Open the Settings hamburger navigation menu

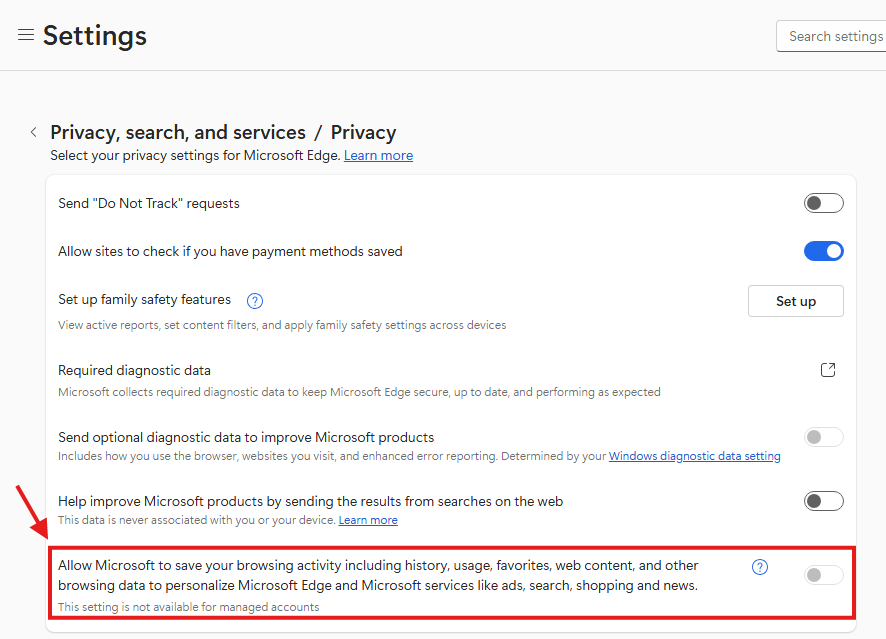pyautogui.click(x=26, y=35)
